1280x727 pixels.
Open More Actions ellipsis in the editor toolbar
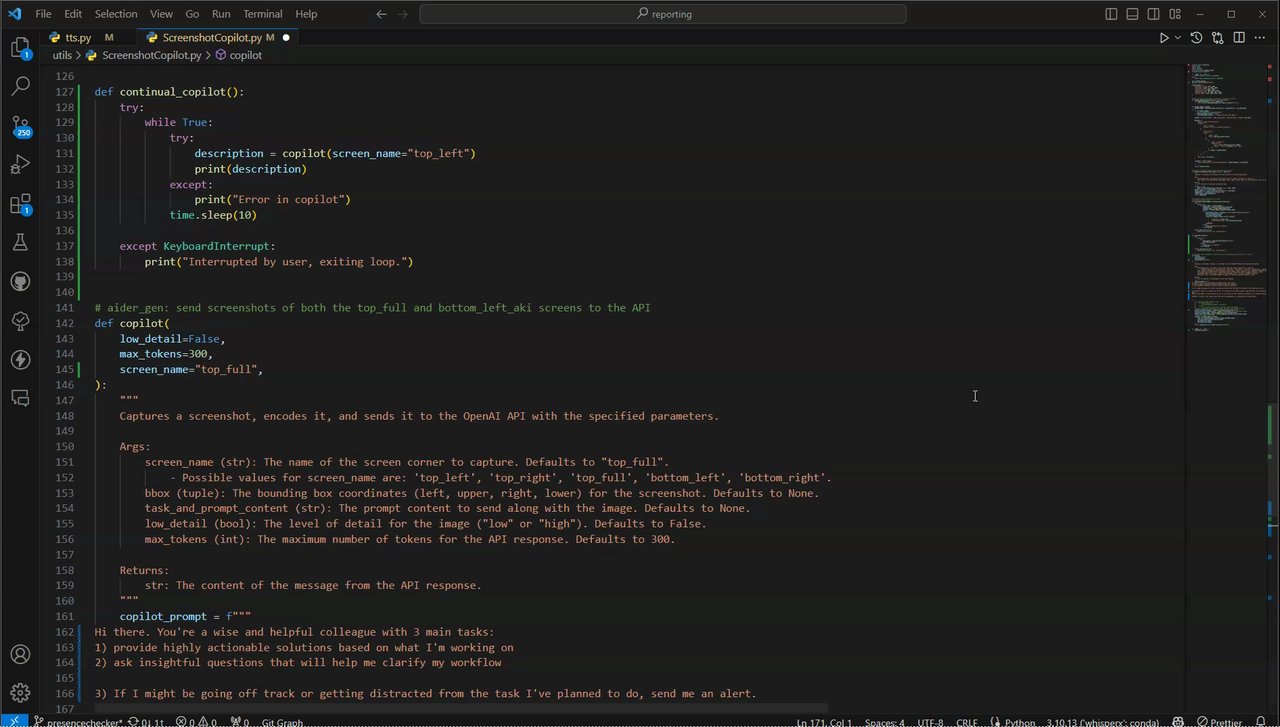tap(1260, 38)
